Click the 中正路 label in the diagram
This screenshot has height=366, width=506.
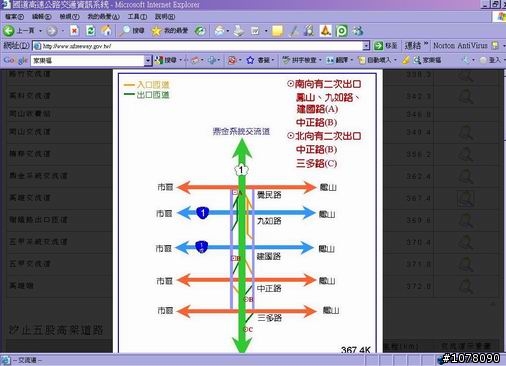click(x=269, y=288)
